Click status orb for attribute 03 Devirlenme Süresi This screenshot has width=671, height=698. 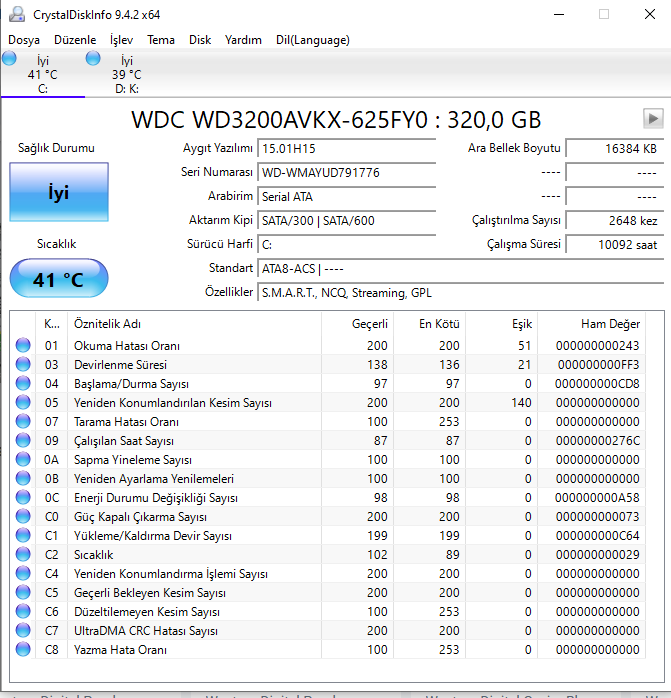(23, 364)
